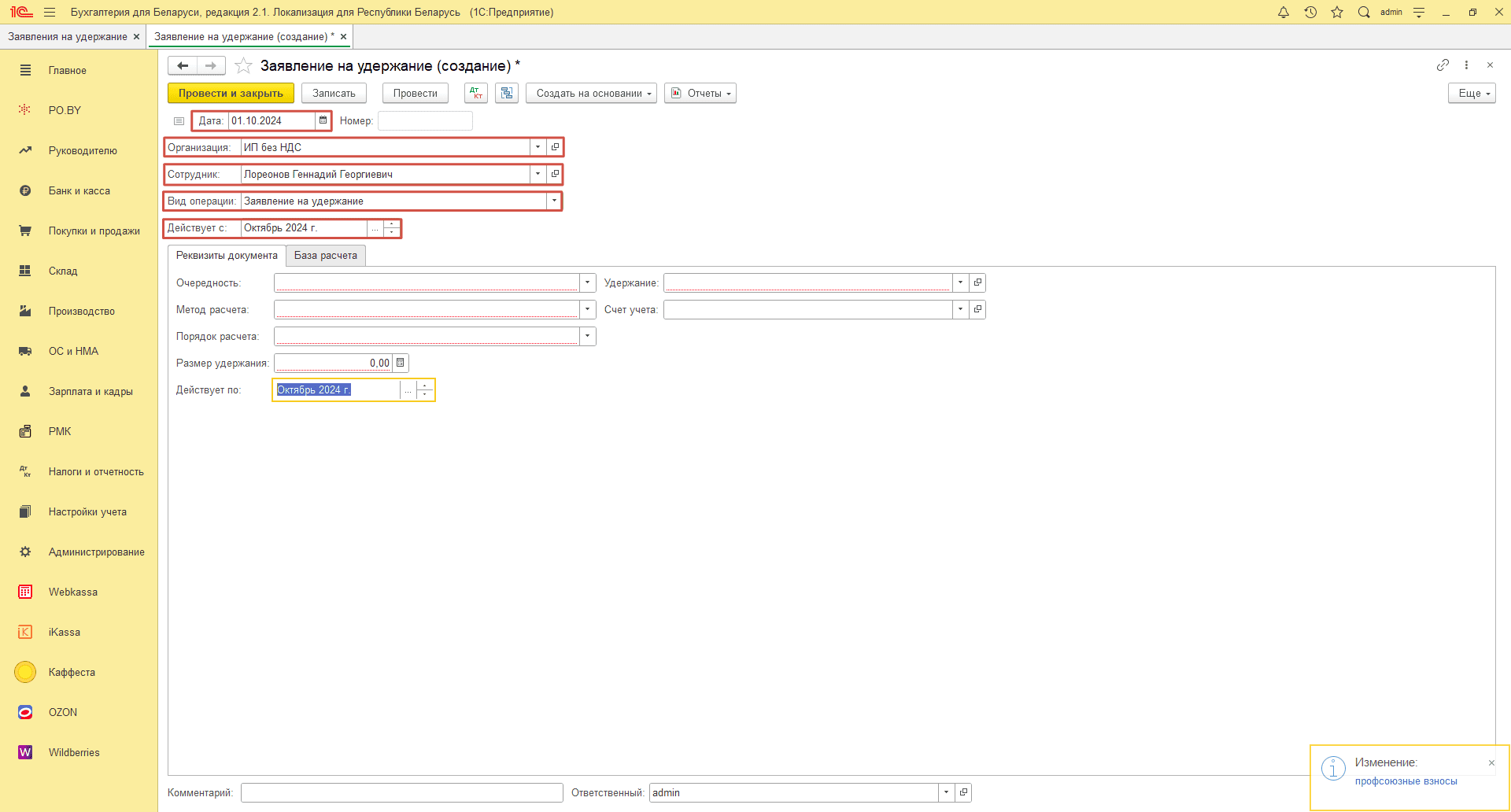Open document status icon left of Дата
This screenshot has width=1511, height=812.
tap(179, 121)
